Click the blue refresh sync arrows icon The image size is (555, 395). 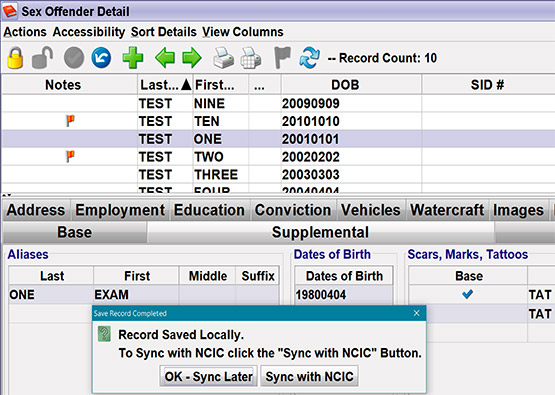coord(309,58)
